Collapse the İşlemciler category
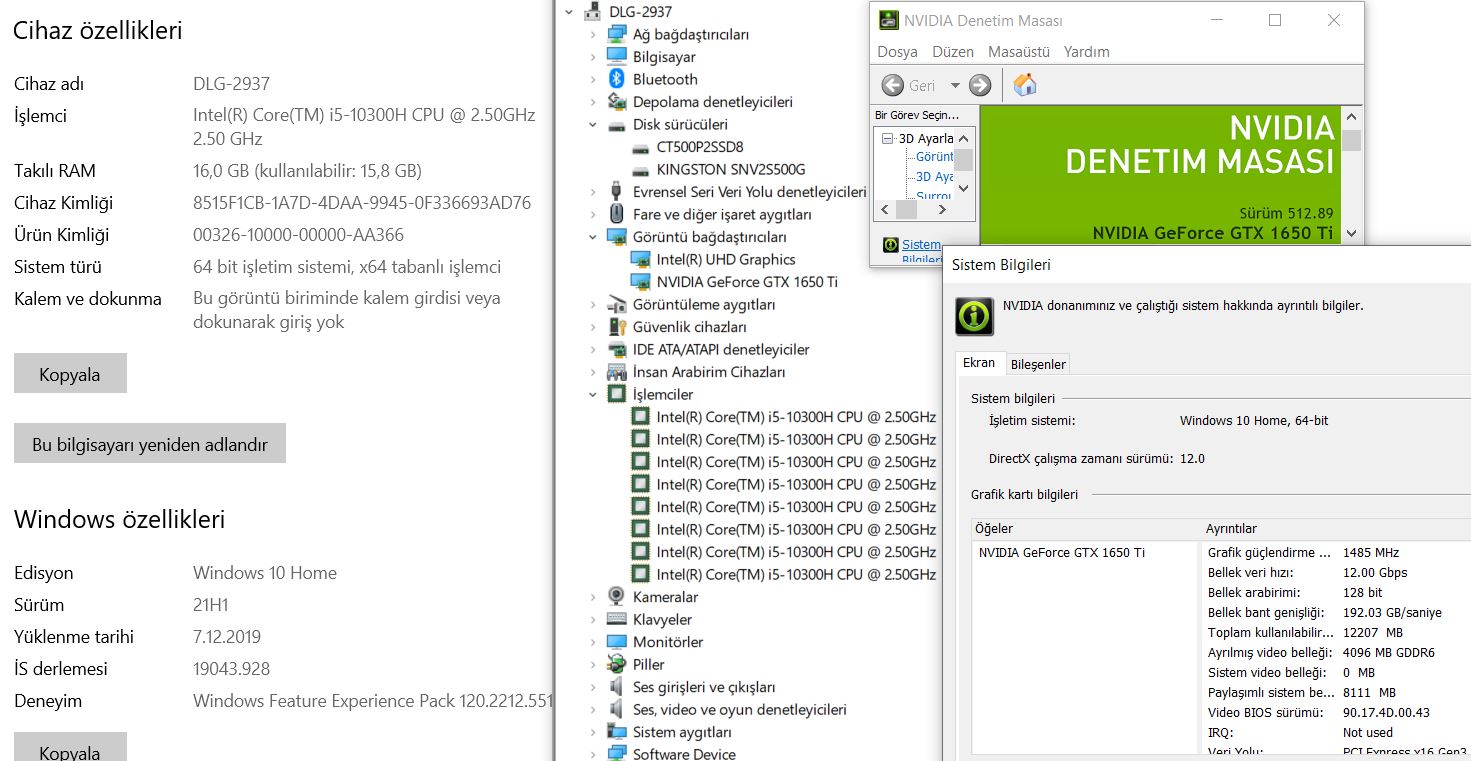1471x761 pixels. 593,395
